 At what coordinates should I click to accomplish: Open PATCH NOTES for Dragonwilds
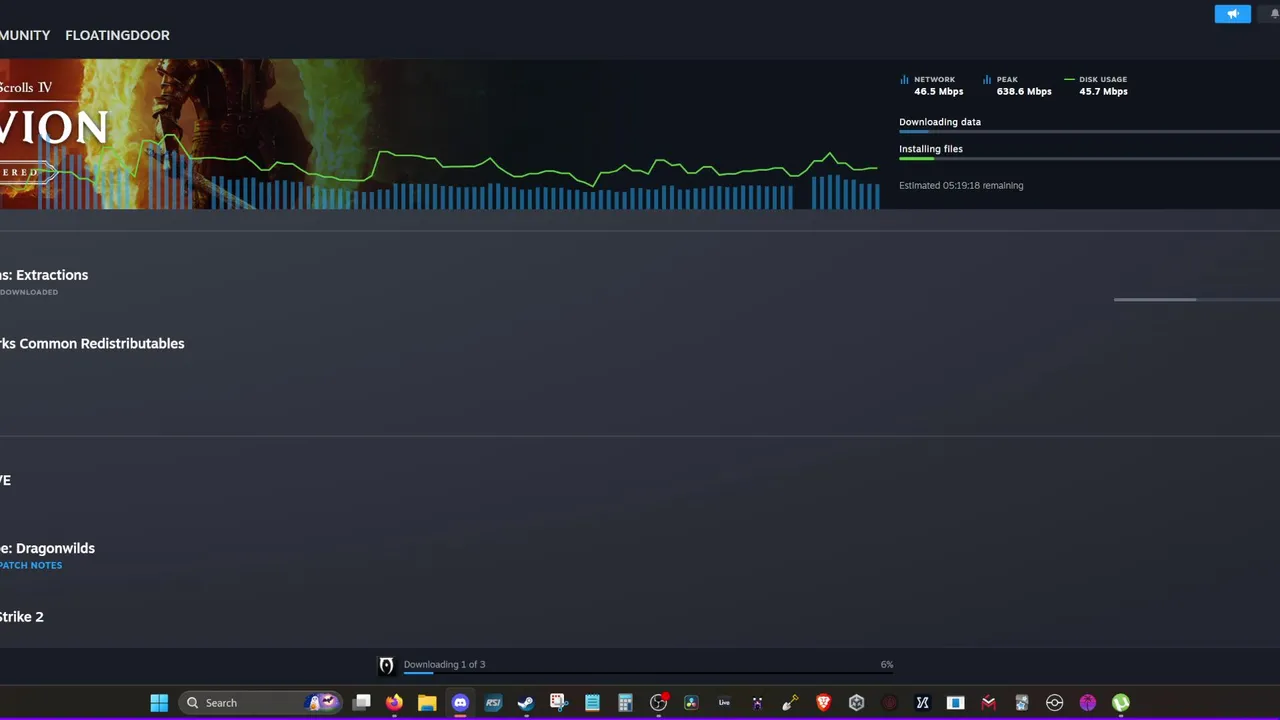point(31,565)
